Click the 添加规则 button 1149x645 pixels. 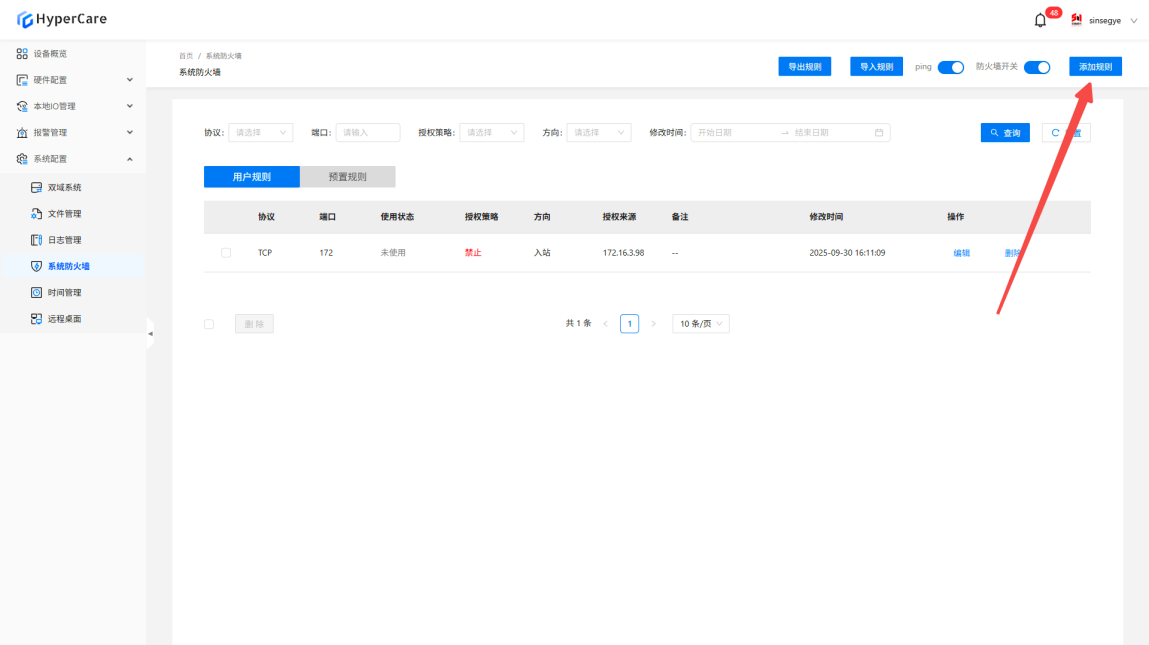click(1095, 67)
